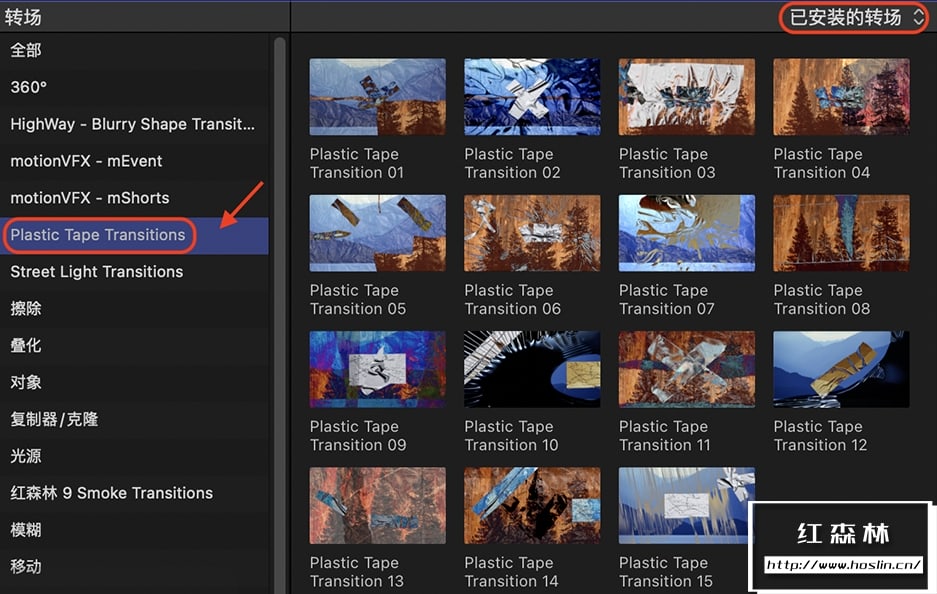Select Plastic Tape Transition 12 thumbnail
The width and height of the screenshot is (937, 594).
tap(841, 369)
